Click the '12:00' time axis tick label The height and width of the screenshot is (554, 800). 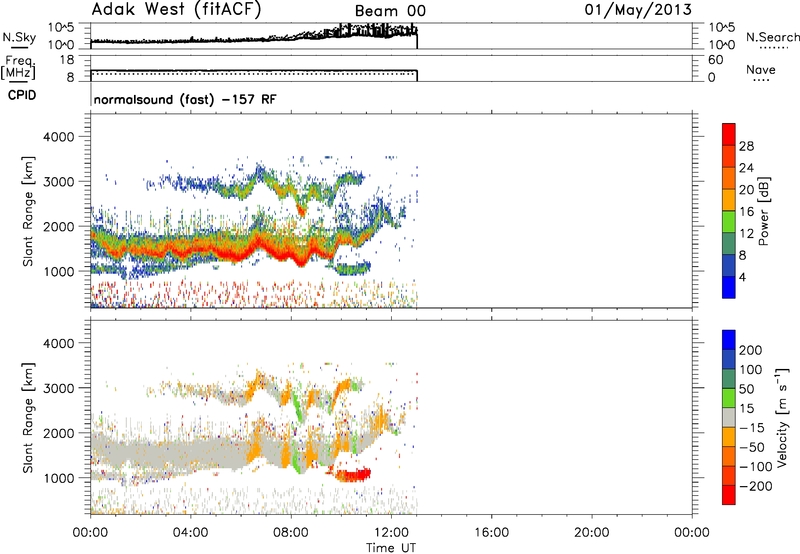click(391, 533)
